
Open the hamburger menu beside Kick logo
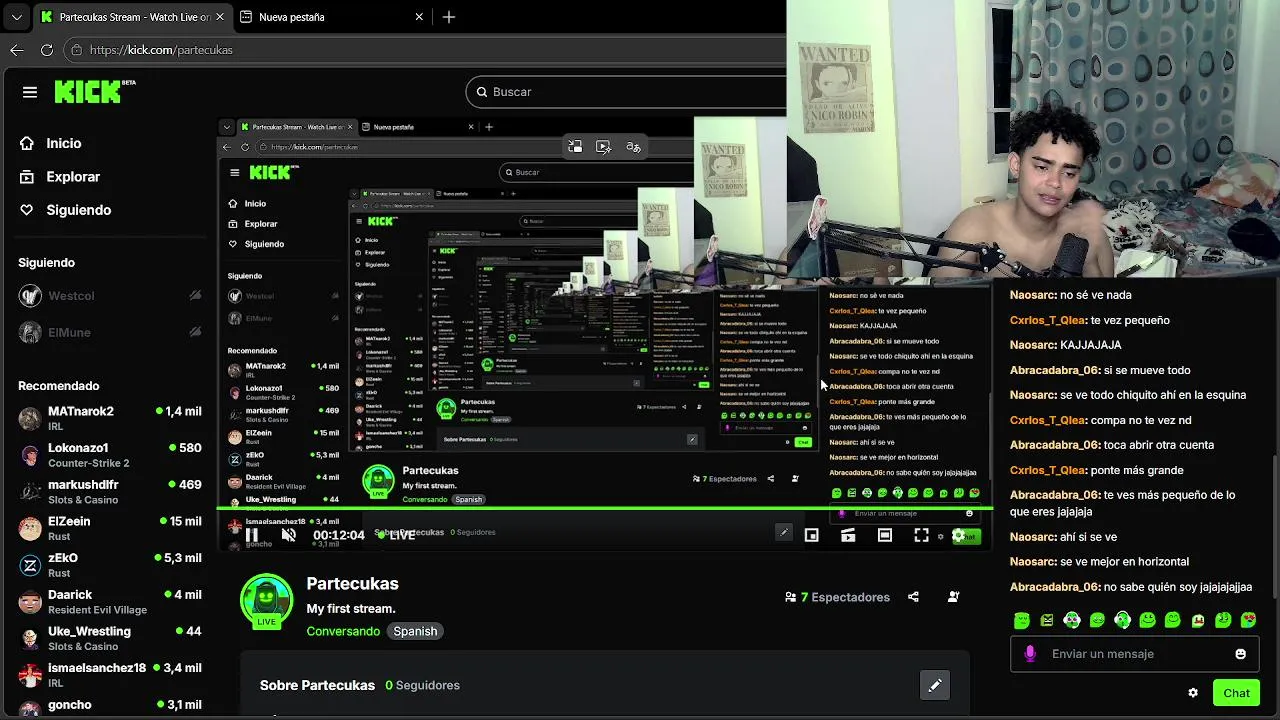point(30,92)
